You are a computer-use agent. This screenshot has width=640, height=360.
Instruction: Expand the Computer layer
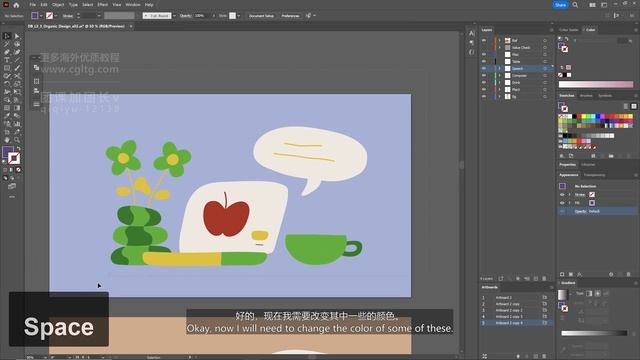499,76
